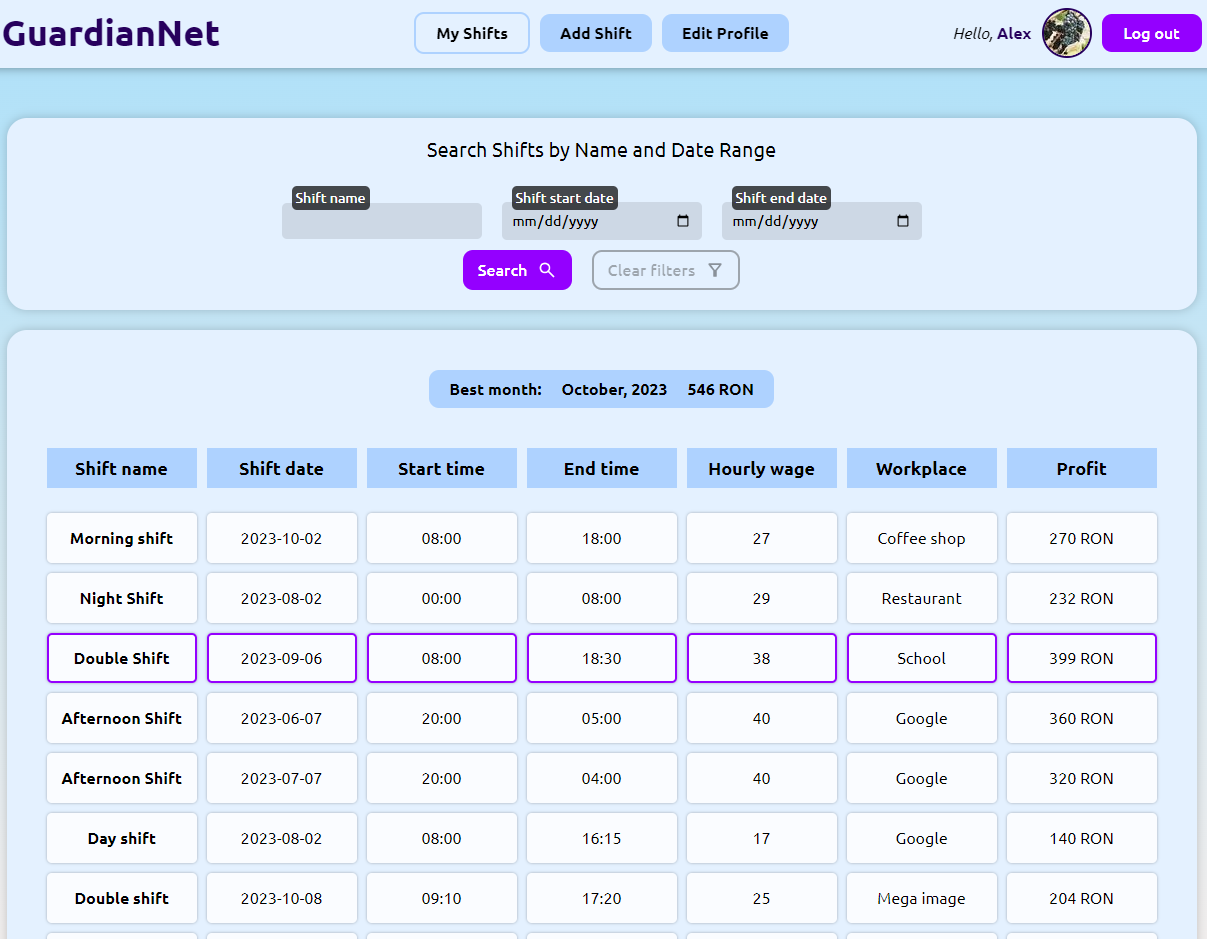Sort by the Profit column header

[1081, 468]
